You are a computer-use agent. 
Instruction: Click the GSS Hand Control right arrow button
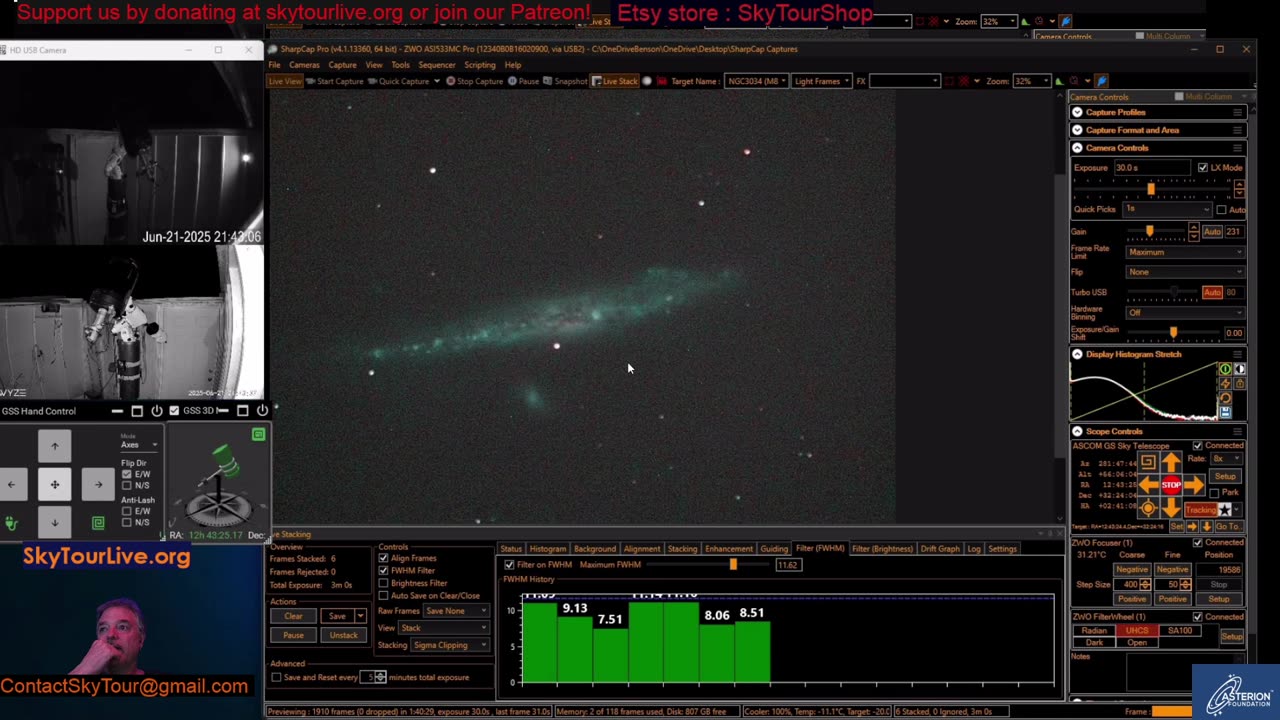[x=98, y=484]
